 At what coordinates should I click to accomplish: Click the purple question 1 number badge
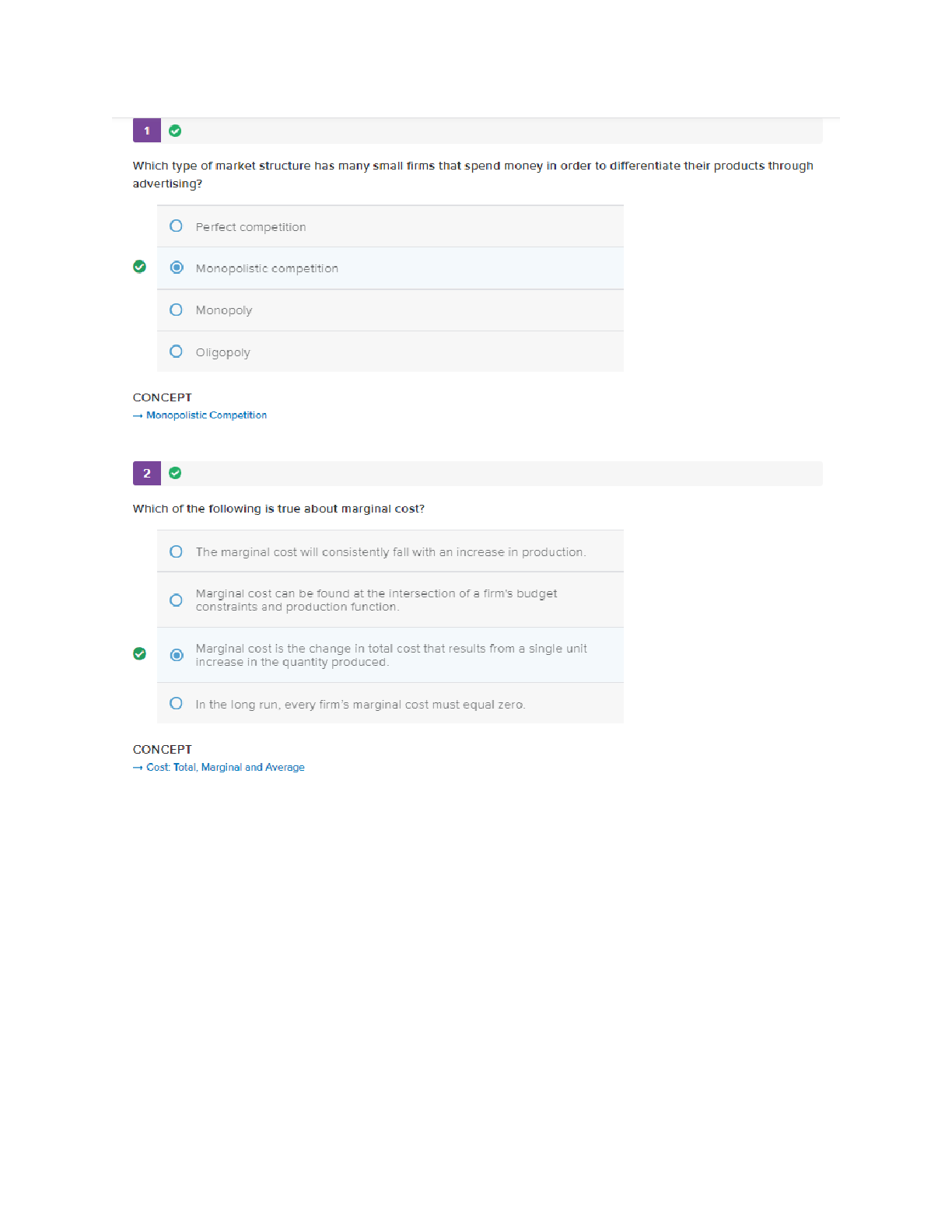click(x=146, y=131)
